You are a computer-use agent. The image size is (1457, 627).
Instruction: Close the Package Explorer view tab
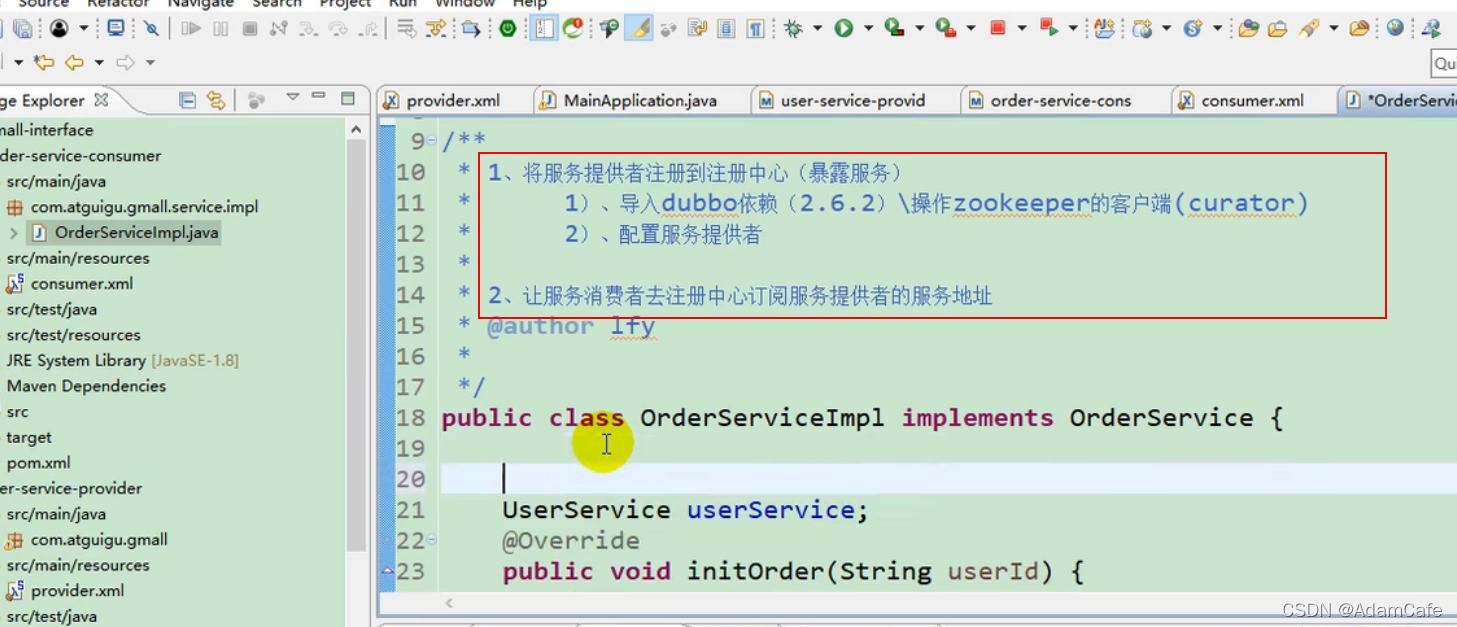click(x=101, y=100)
